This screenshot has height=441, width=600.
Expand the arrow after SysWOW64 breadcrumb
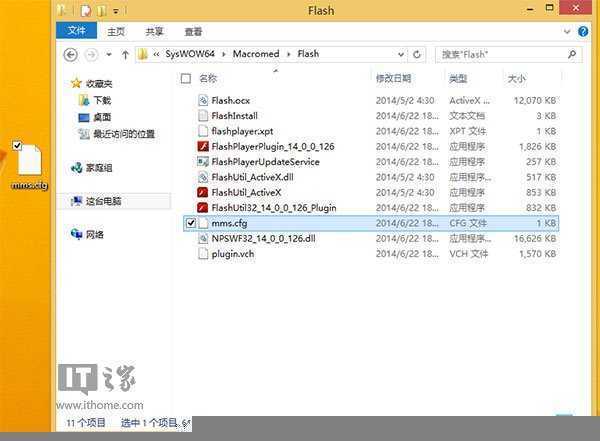[x=223, y=54]
